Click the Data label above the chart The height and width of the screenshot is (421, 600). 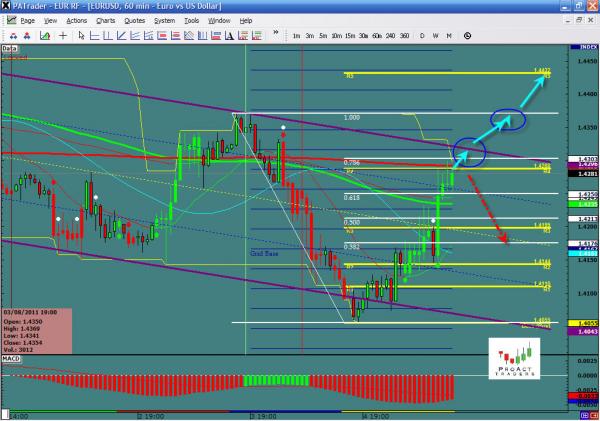coord(10,48)
